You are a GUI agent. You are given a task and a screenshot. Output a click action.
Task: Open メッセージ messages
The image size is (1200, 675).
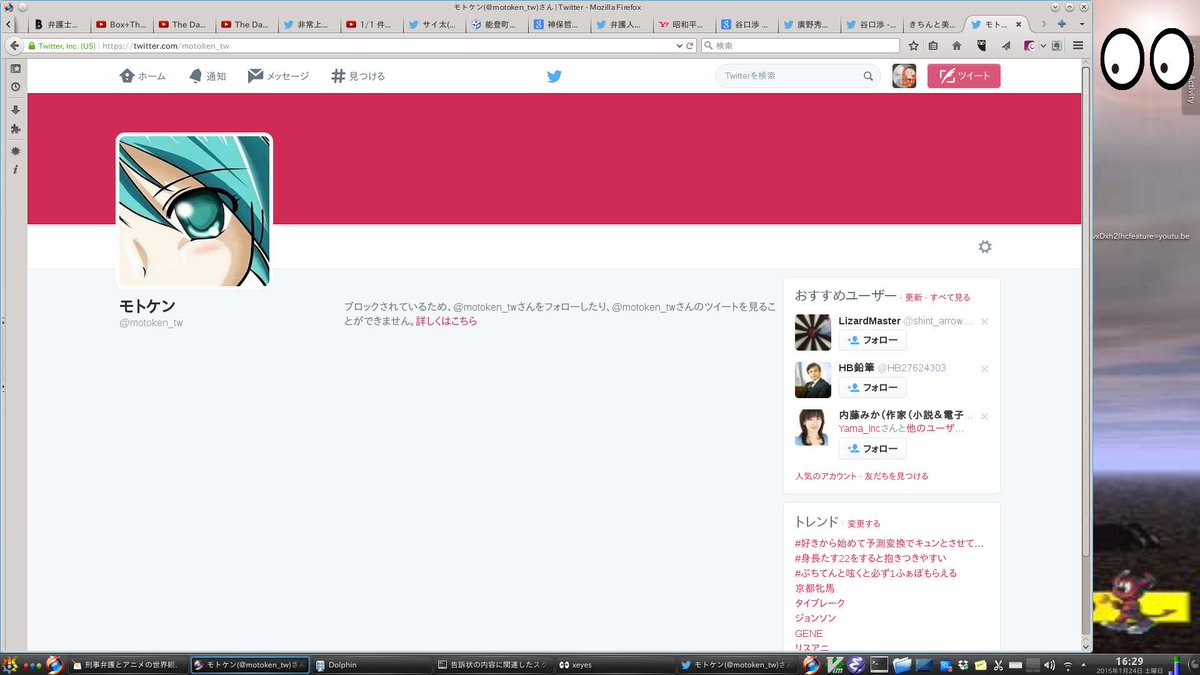(279, 76)
